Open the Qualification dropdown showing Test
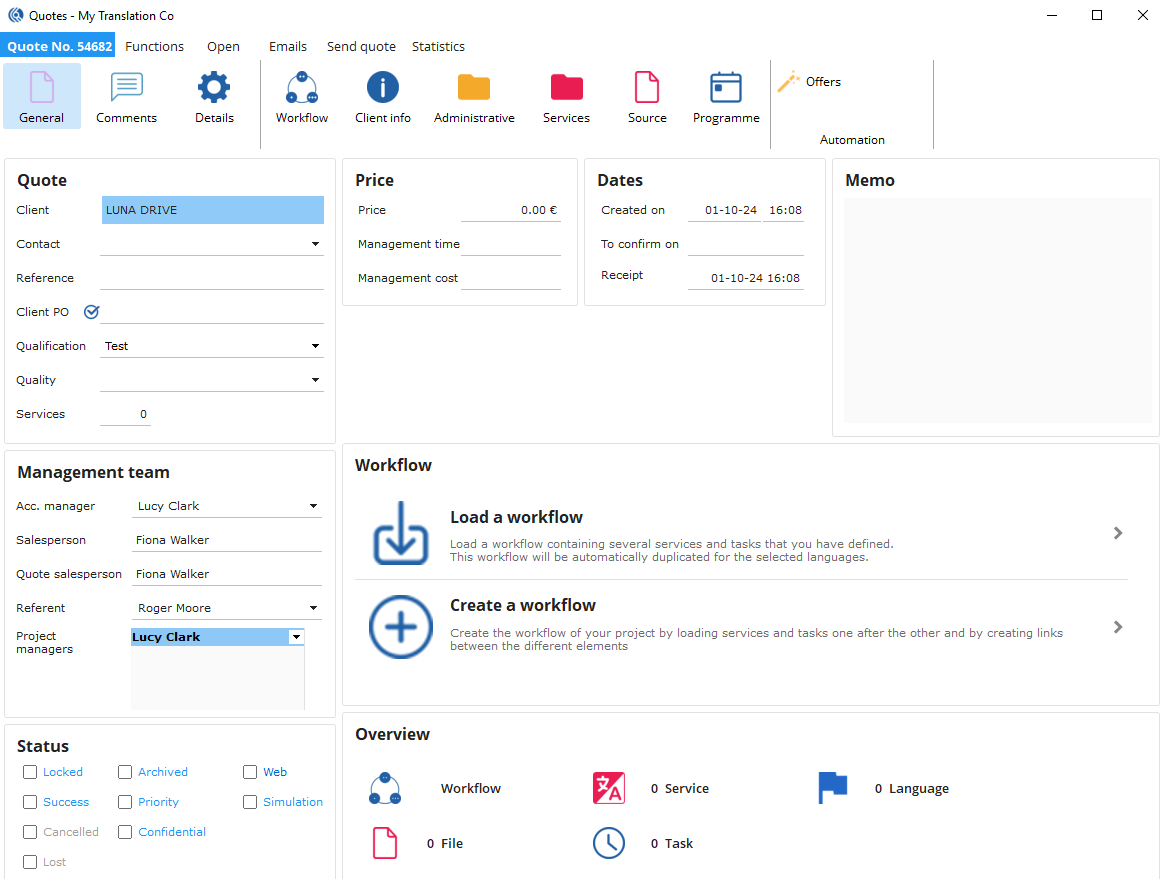Screen dimensions: 1160x879 click(x=315, y=346)
